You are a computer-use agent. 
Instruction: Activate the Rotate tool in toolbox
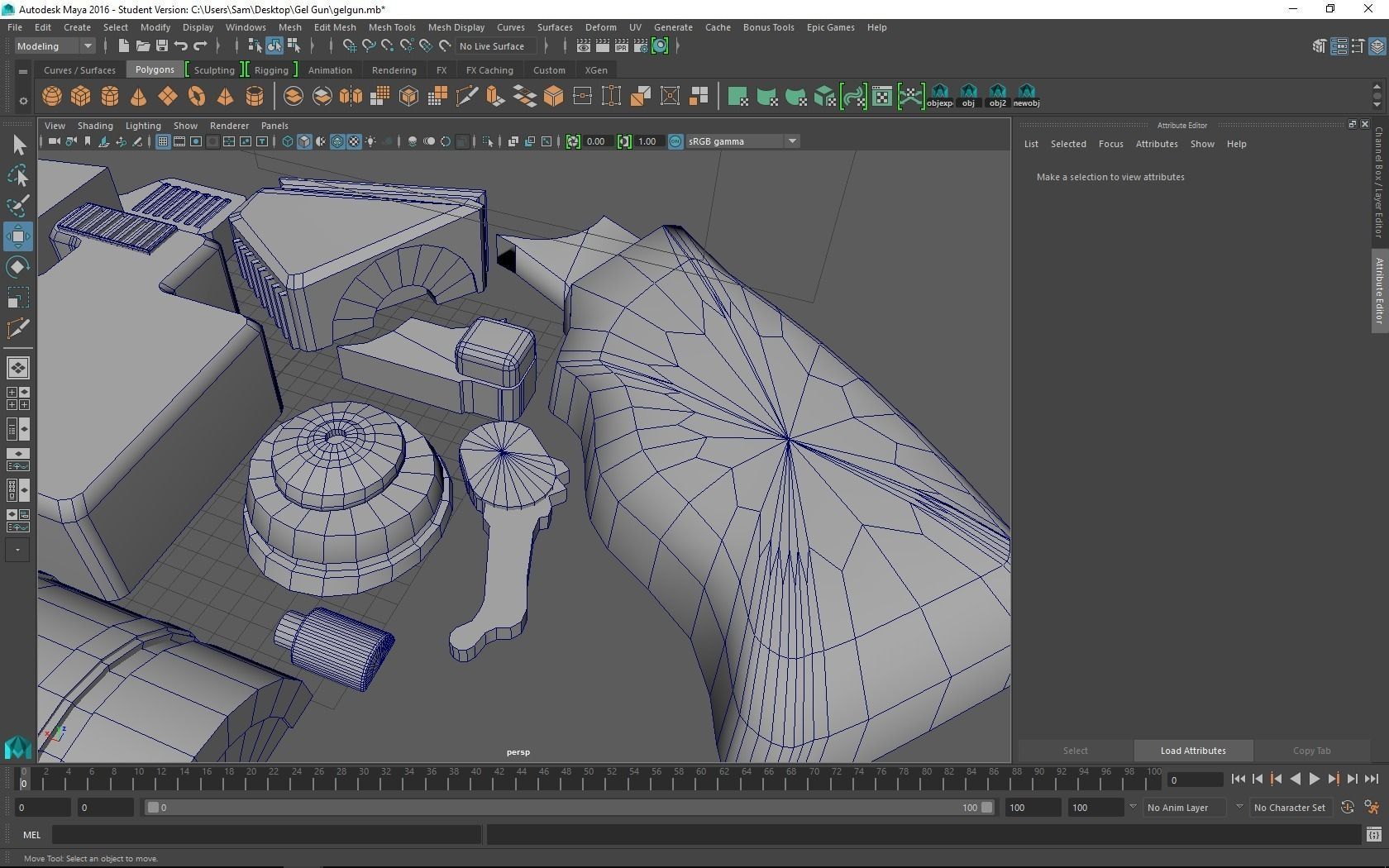point(18,267)
